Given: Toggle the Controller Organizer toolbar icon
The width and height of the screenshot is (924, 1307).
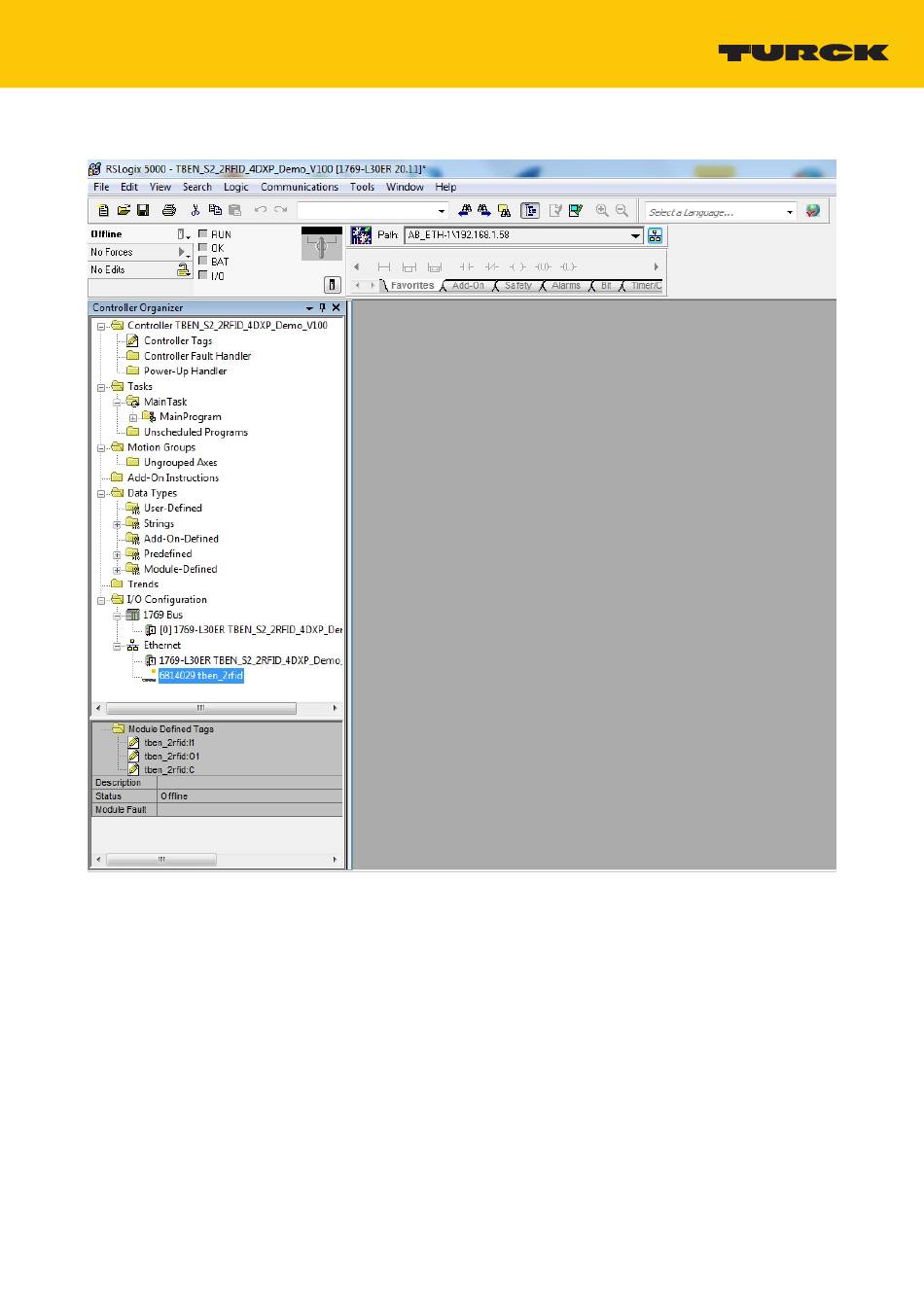Looking at the screenshot, I should 530,210.
